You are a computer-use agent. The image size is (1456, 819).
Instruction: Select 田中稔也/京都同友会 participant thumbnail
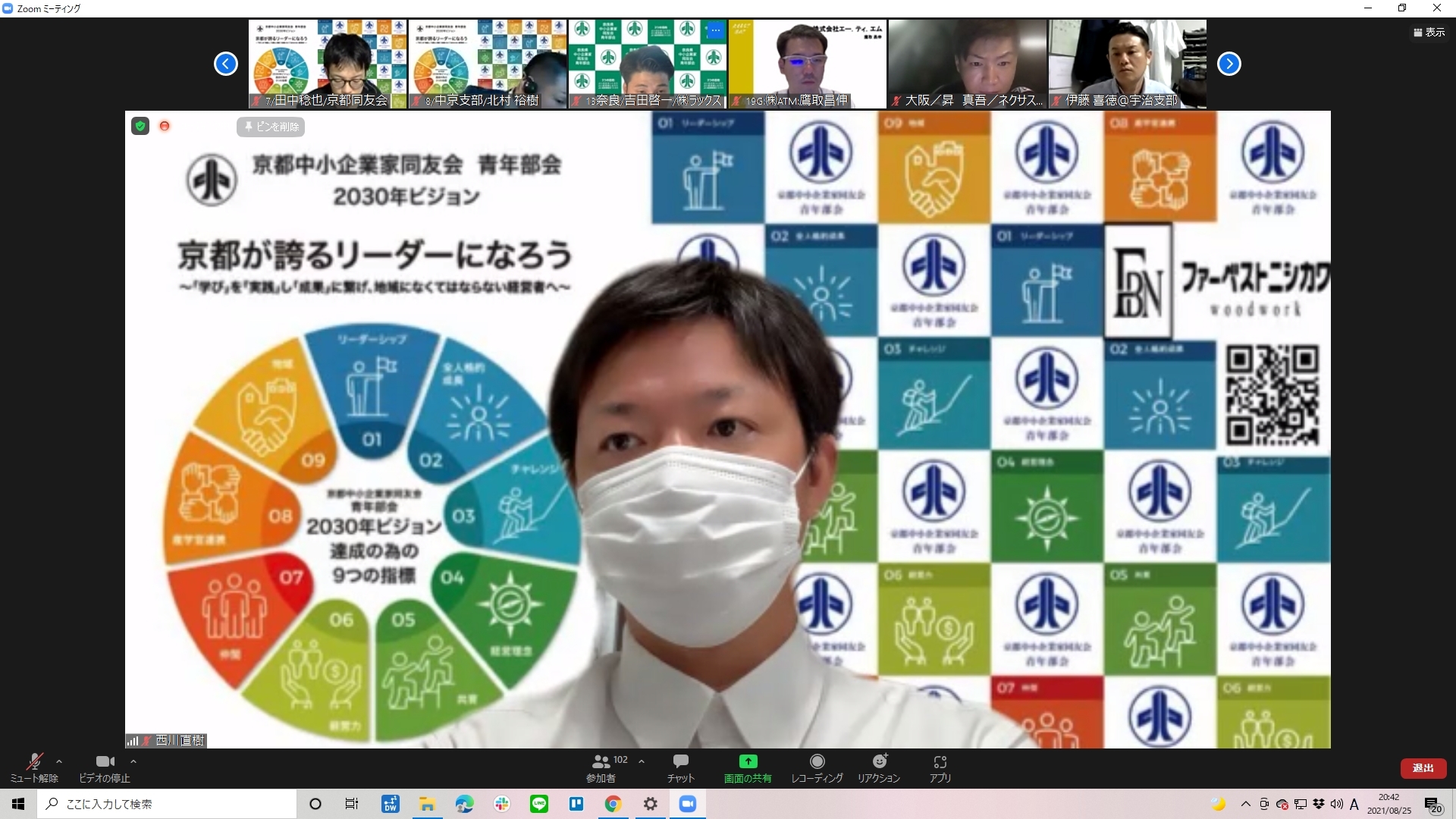[328, 64]
